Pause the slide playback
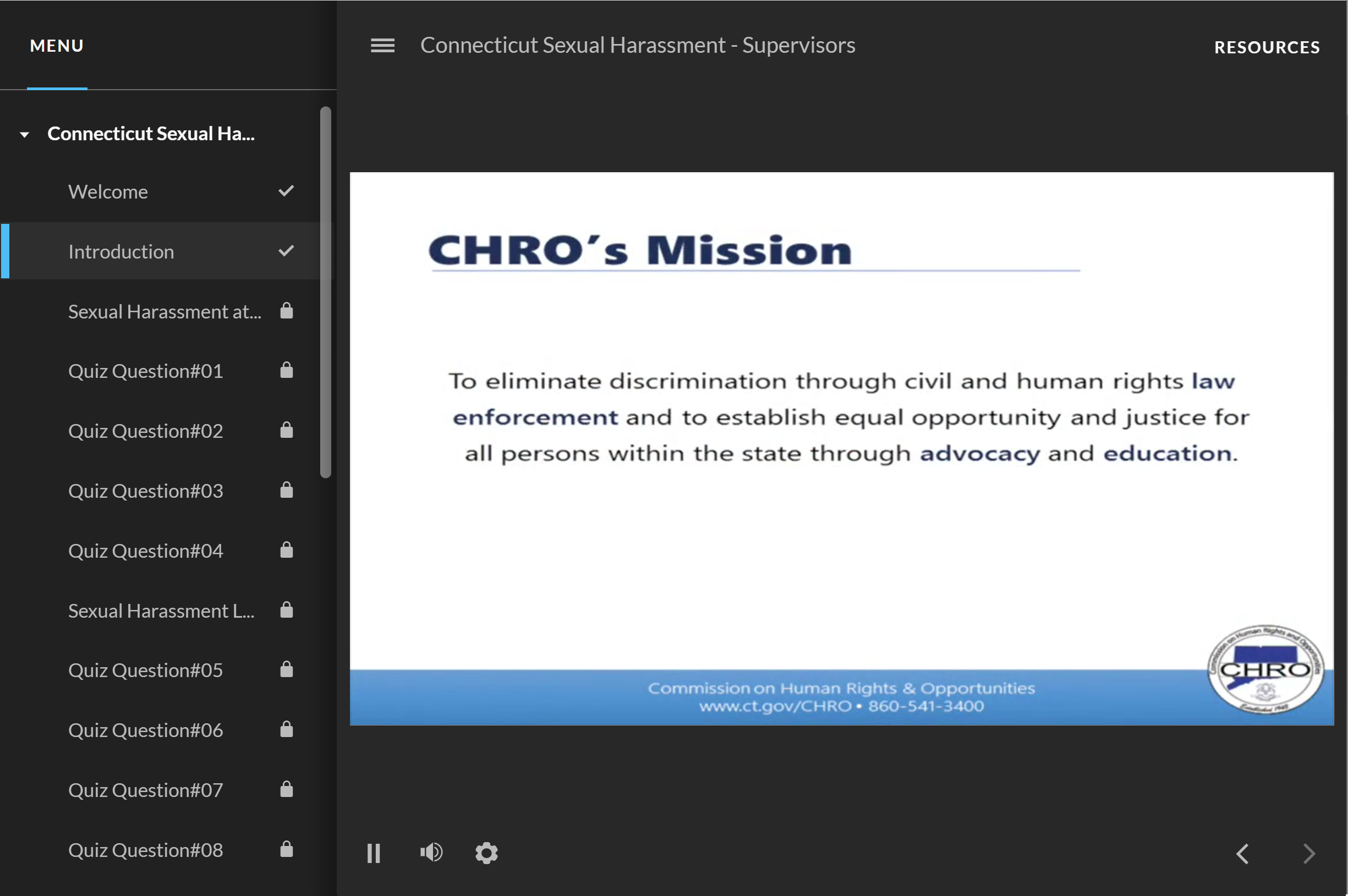The width and height of the screenshot is (1348, 896). (x=374, y=853)
